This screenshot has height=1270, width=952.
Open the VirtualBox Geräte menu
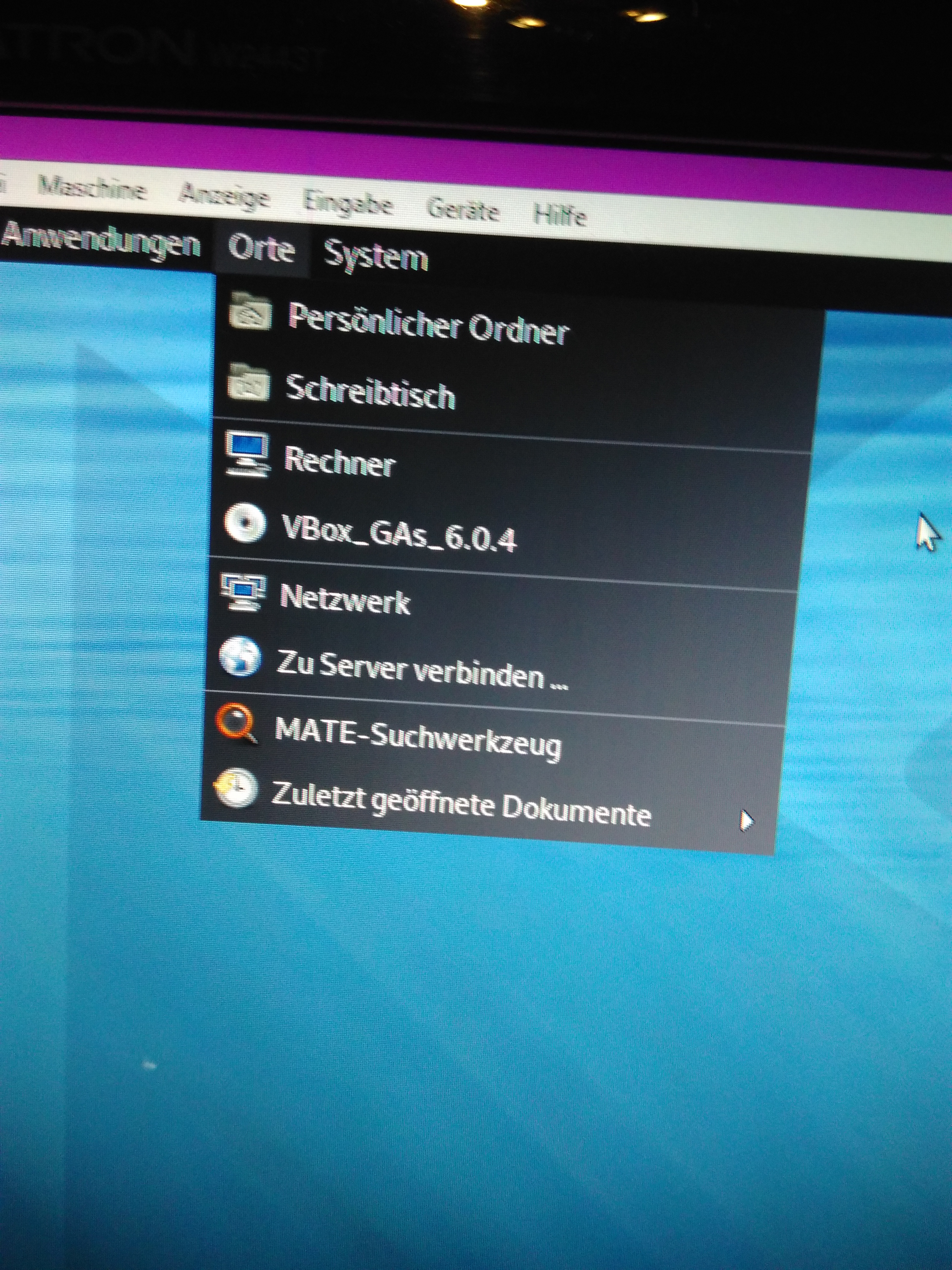pos(464,210)
